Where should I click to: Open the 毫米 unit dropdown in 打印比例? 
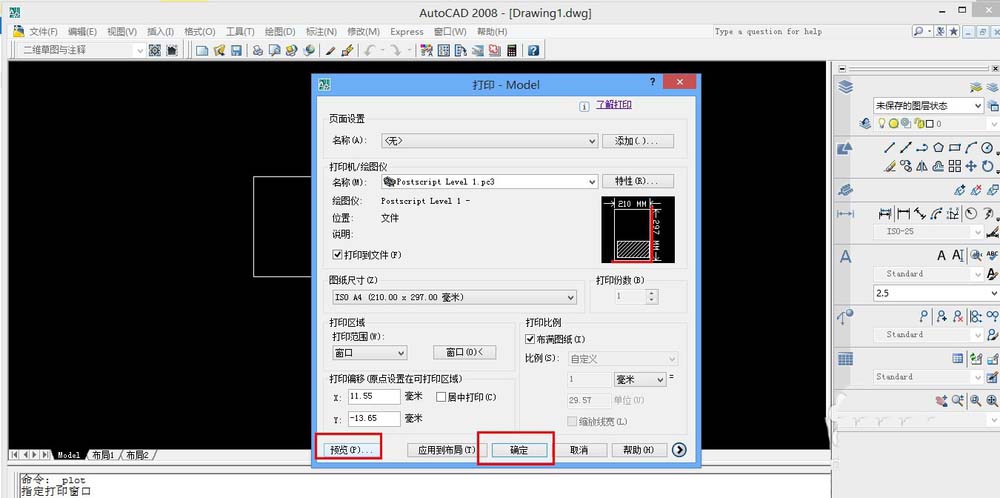pyautogui.click(x=640, y=379)
